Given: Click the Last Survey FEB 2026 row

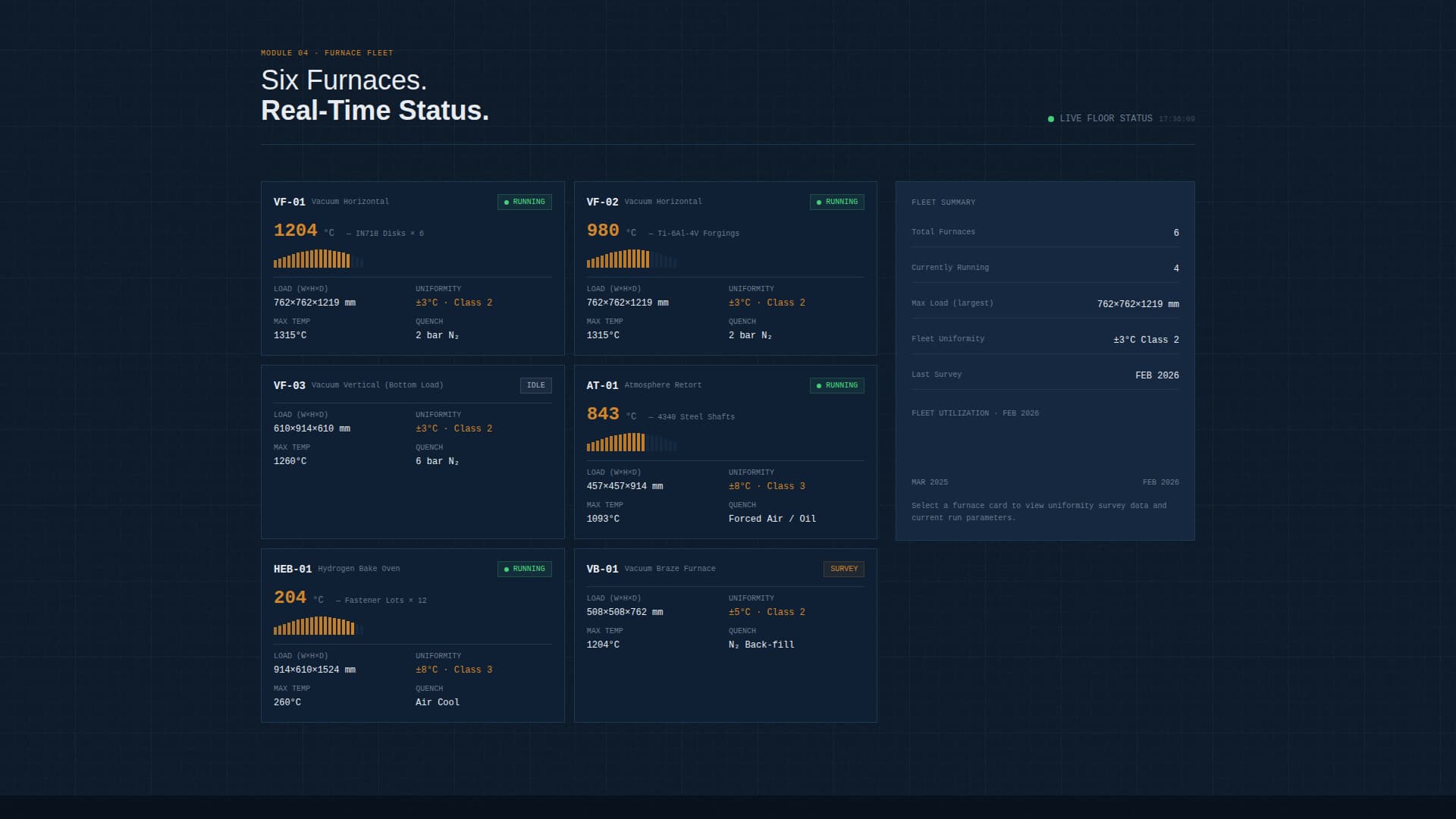Looking at the screenshot, I should (1045, 375).
